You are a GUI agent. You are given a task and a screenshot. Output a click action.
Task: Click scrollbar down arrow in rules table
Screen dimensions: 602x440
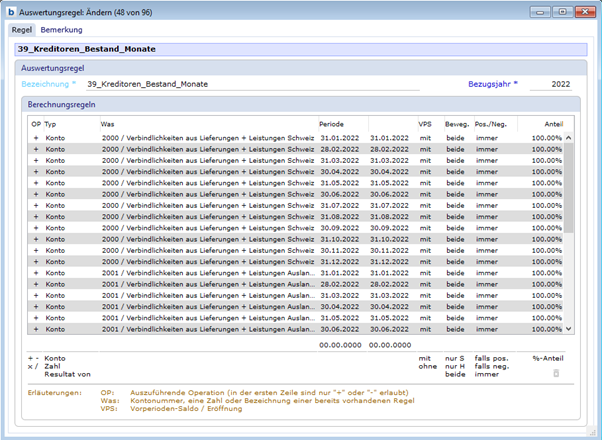(569, 328)
